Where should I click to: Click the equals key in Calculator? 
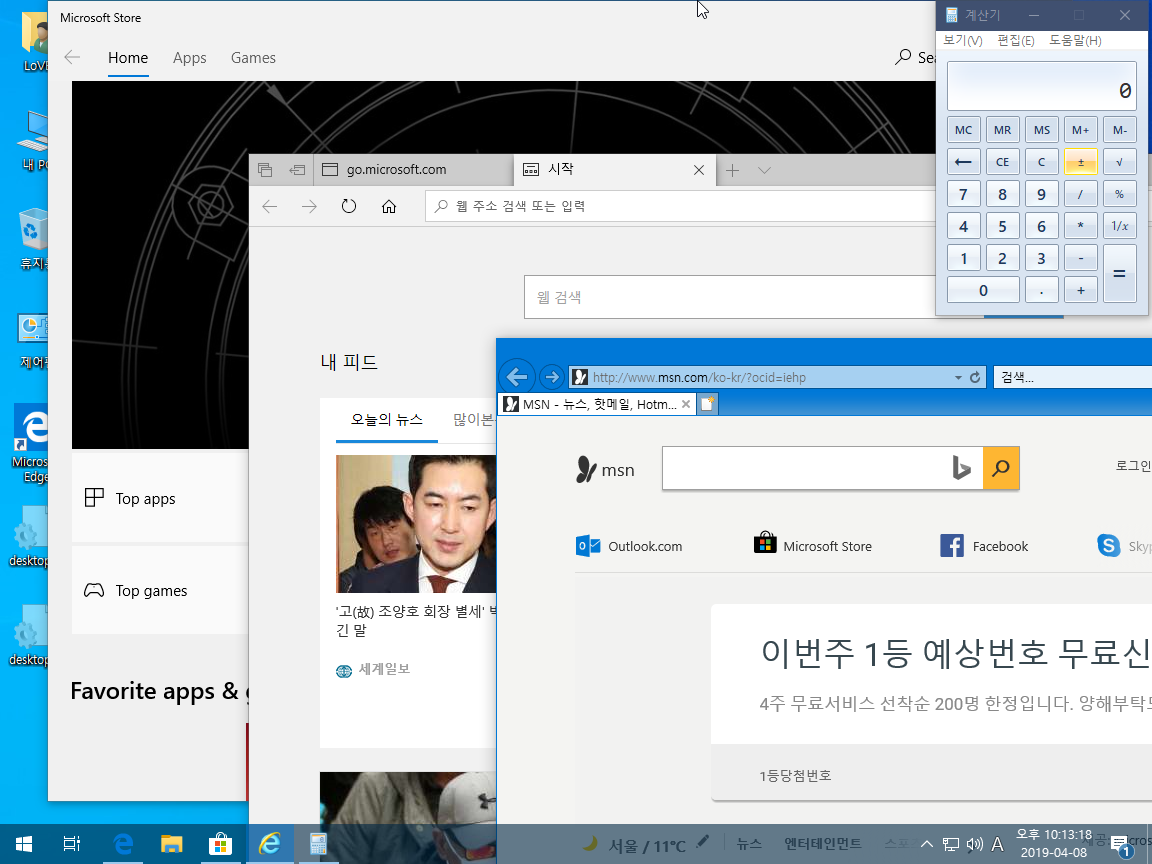coord(1119,273)
